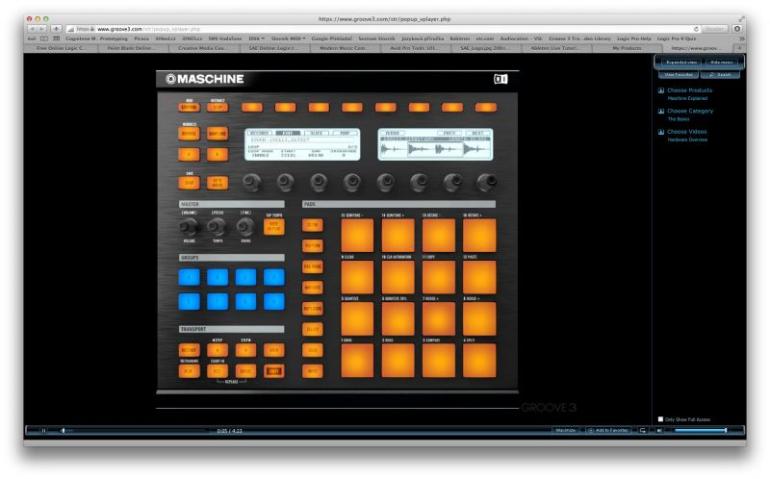
Task: Click the STEP button on Maschine
Action: [x=218, y=107]
